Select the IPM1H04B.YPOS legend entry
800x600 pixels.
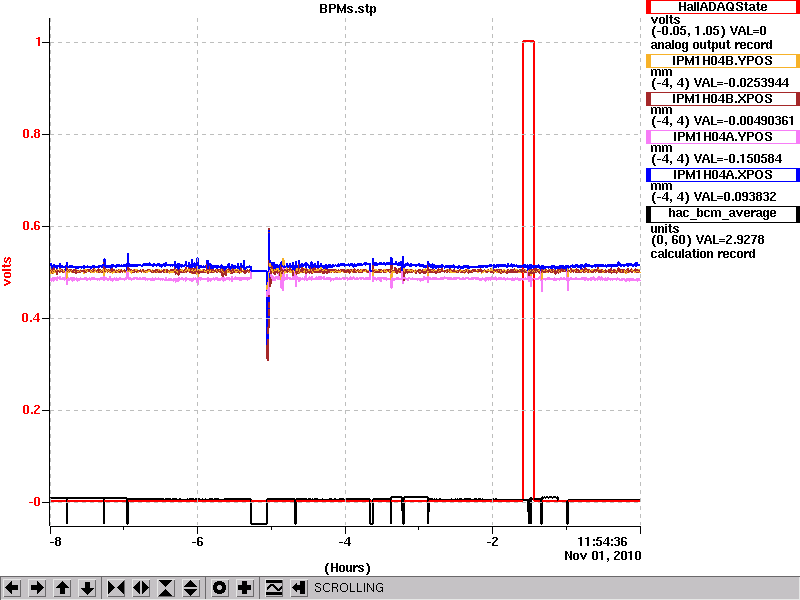[x=722, y=61]
